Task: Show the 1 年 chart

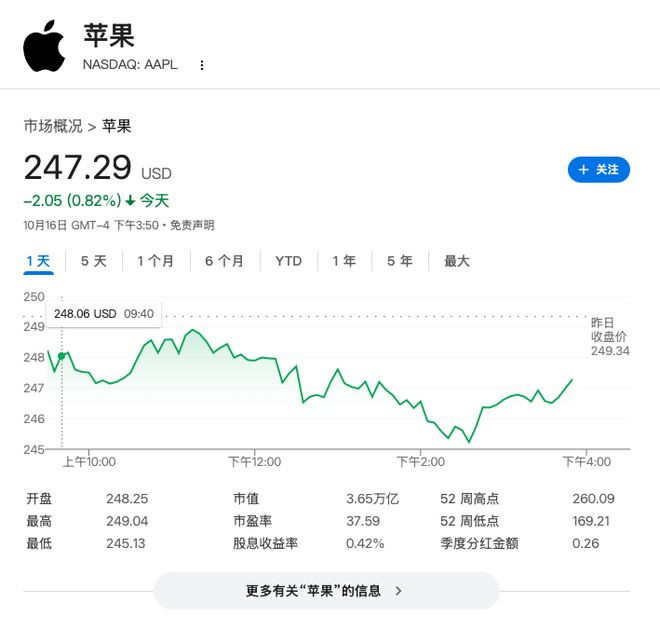Action: tap(344, 261)
